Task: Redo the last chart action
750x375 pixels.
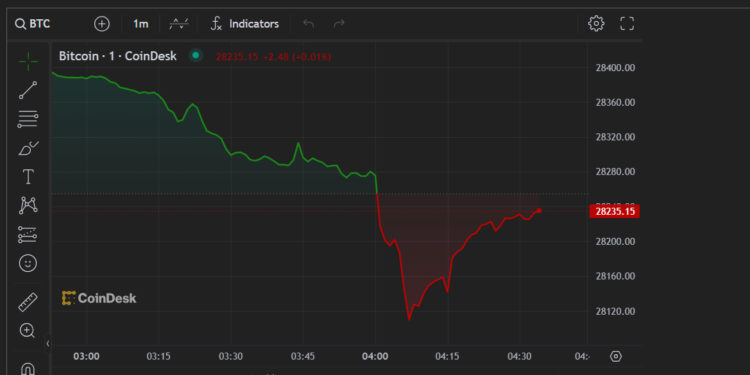Action: 339,24
